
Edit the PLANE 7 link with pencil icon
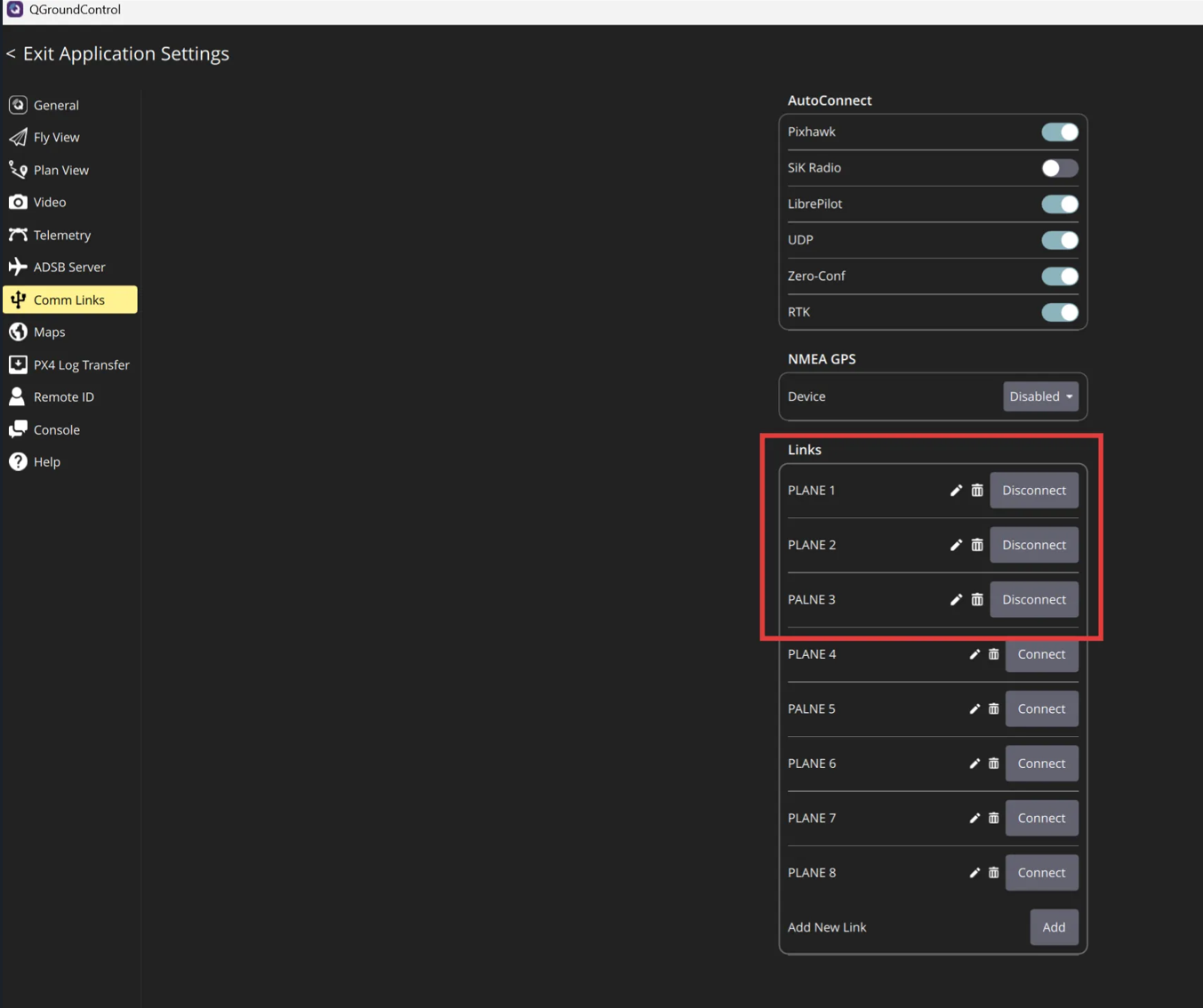(x=974, y=819)
